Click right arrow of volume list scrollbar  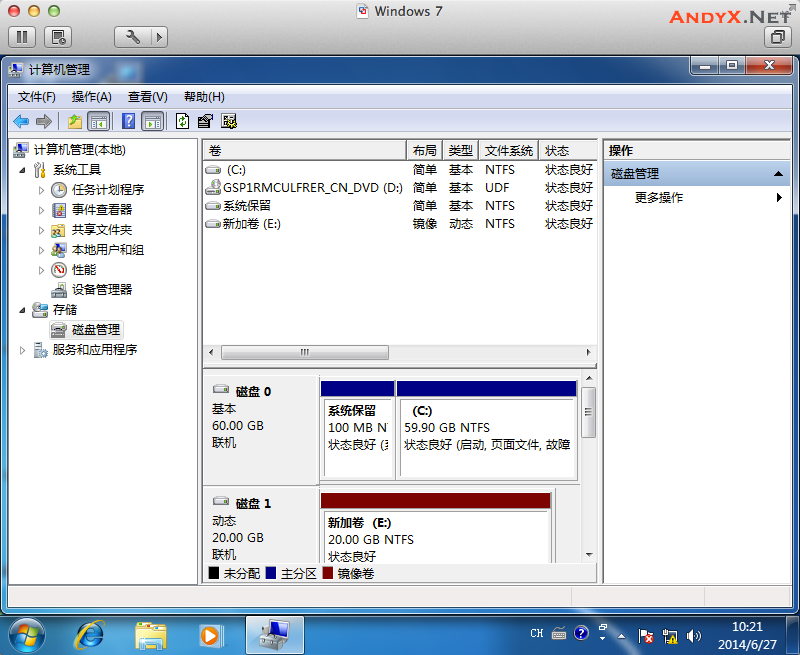click(x=588, y=352)
